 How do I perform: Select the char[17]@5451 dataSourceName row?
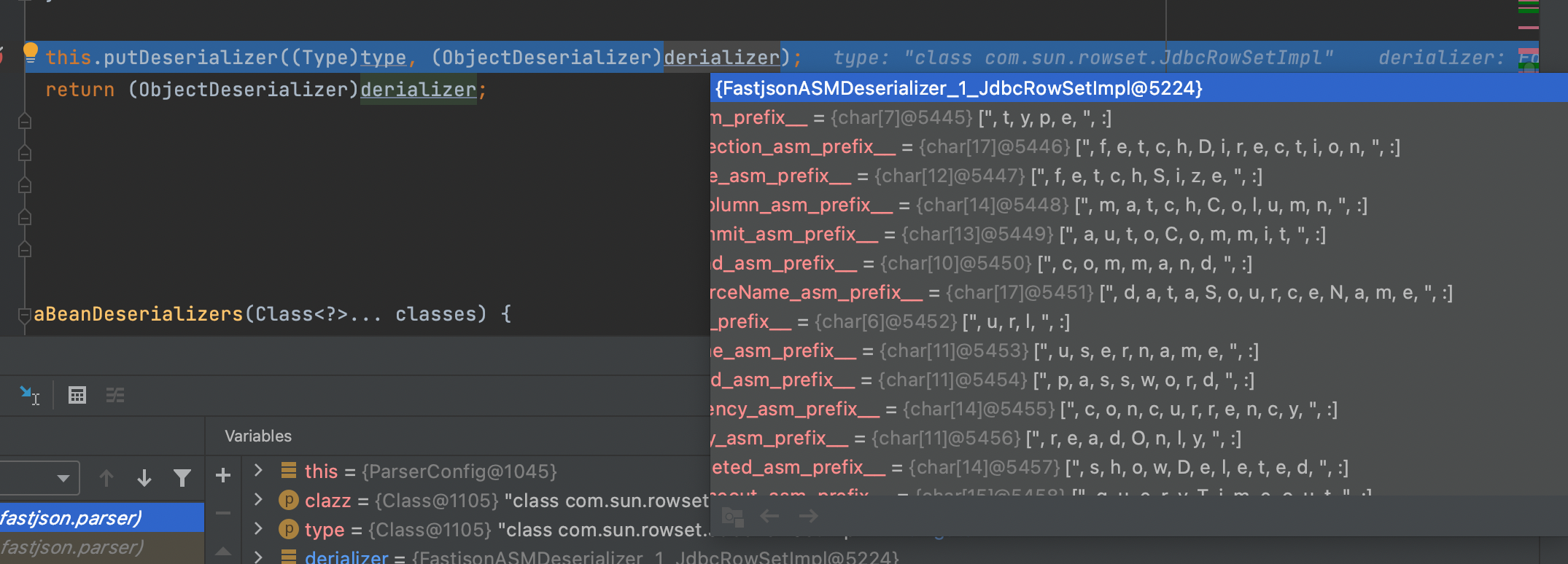point(1139,292)
